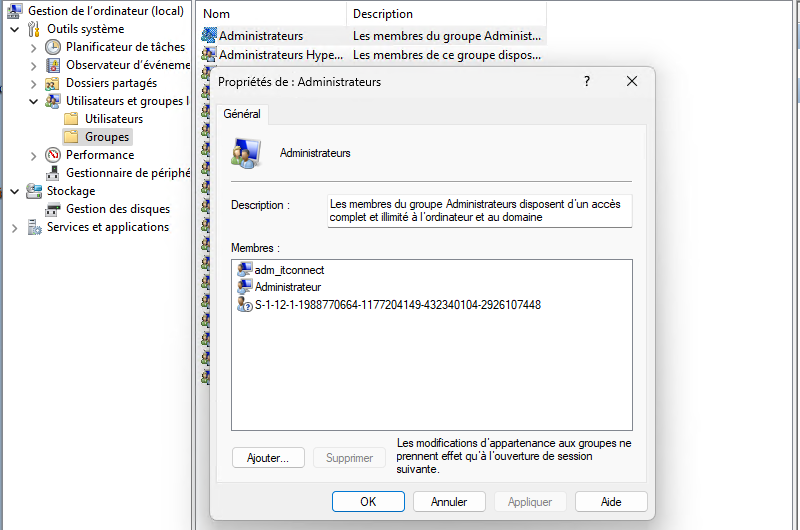Click the greyed Appliquer button
The height and width of the screenshot is (530, 800).
click(530, 501)
